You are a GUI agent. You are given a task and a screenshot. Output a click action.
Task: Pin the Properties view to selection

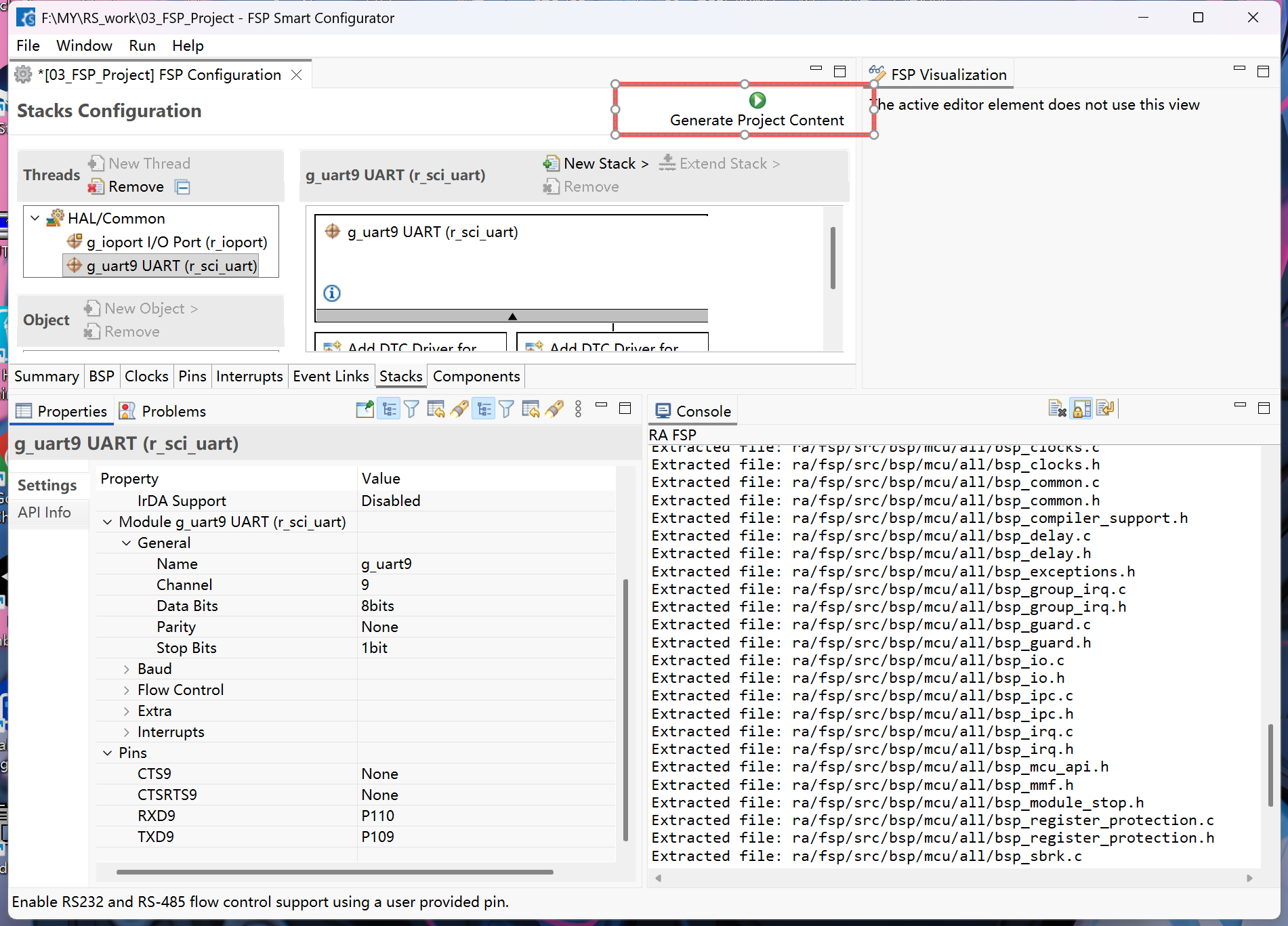pos(365,409)
